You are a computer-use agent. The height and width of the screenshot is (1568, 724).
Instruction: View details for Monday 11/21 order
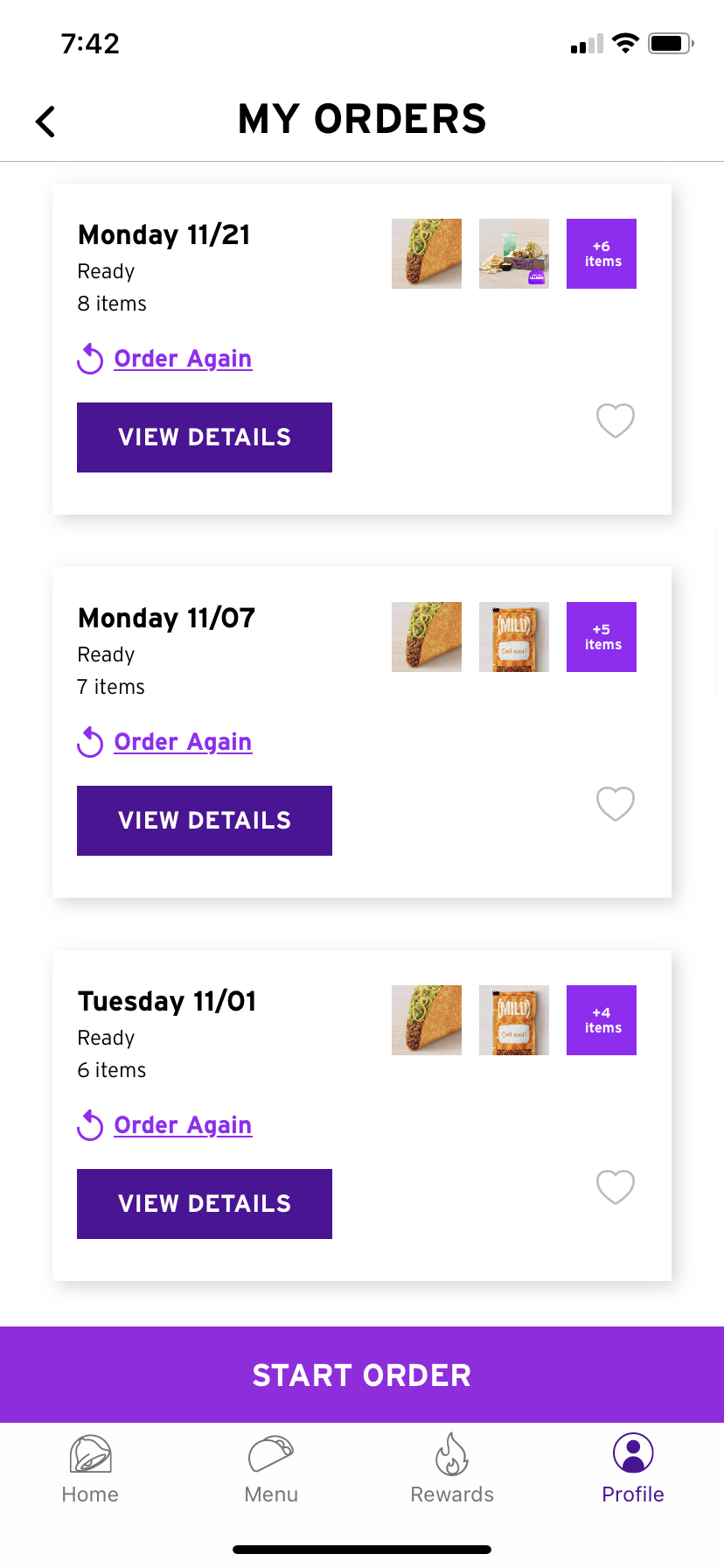point(205,437)
